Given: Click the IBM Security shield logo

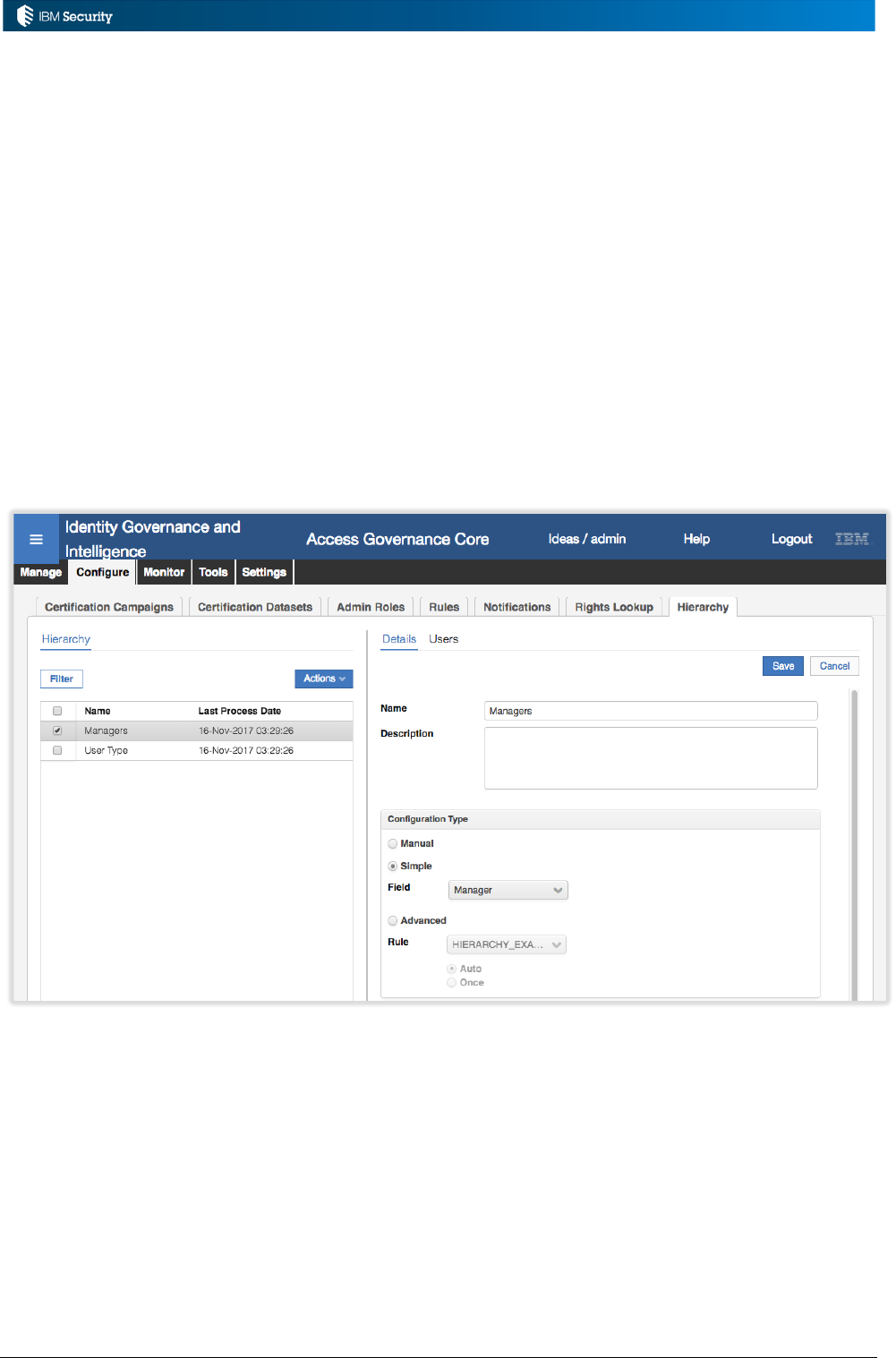Looking at the screenshot, I should pyautogui.click(x=25, y=15).
